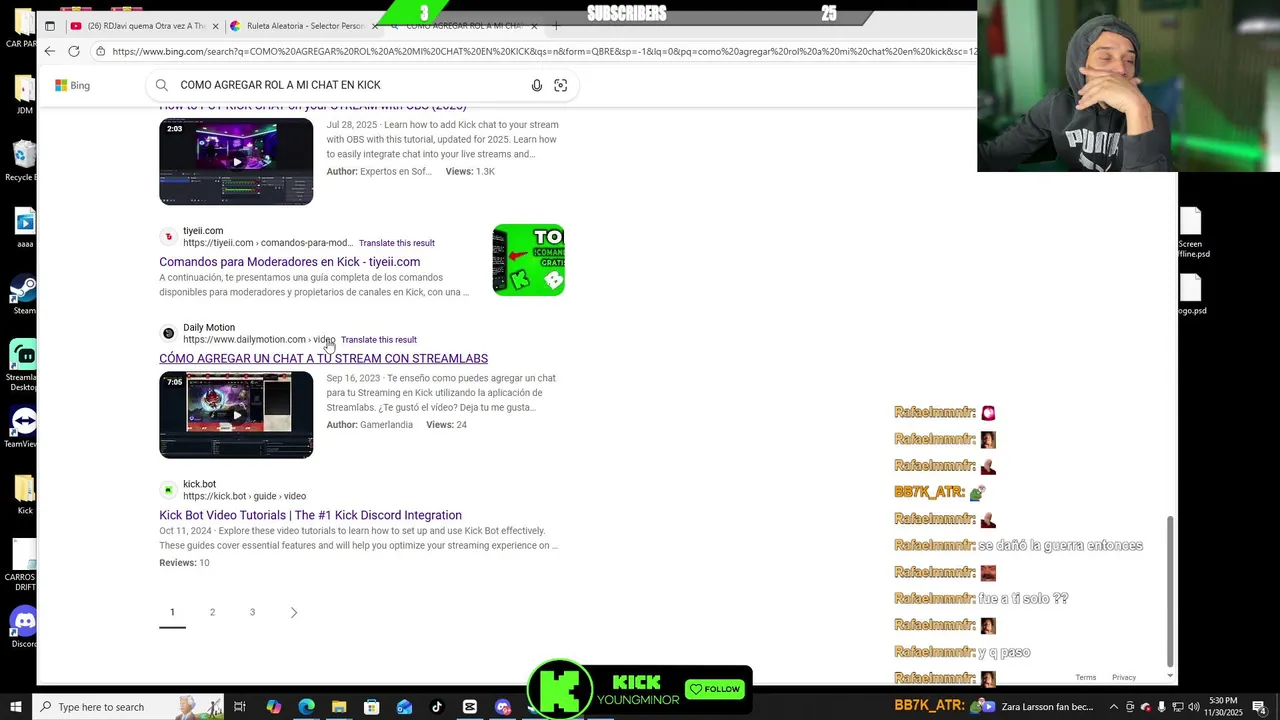Go to results page 3

(x=252, y=612)
